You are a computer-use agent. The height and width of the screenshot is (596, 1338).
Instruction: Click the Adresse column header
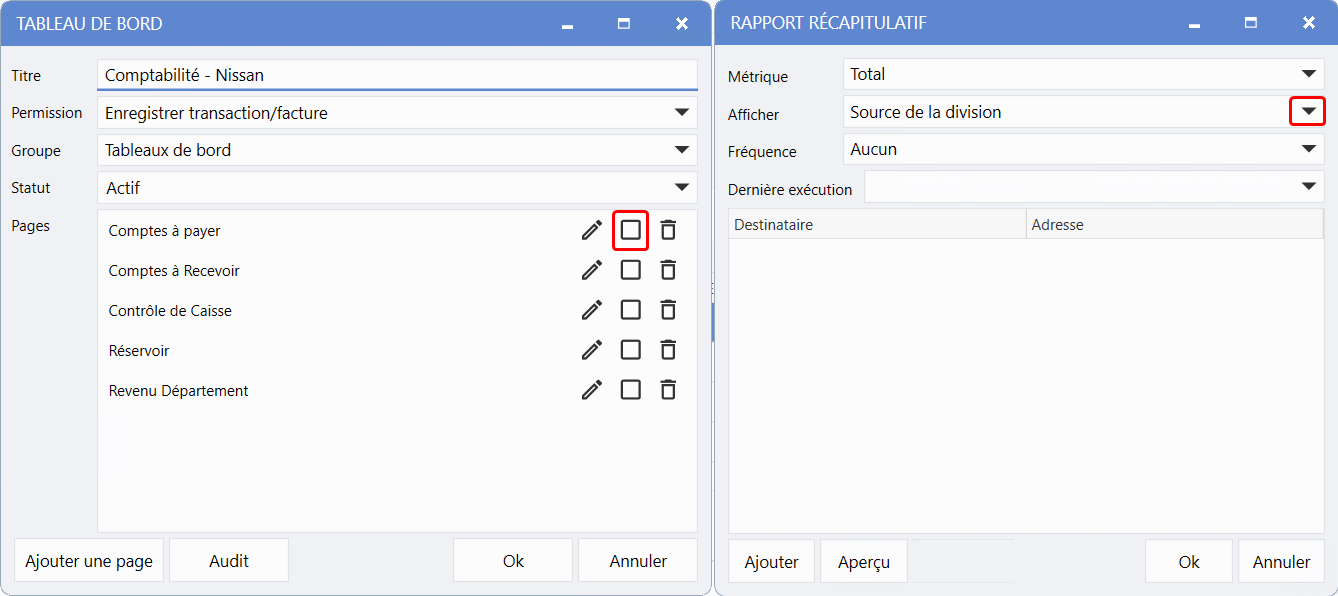[1174, 225]
